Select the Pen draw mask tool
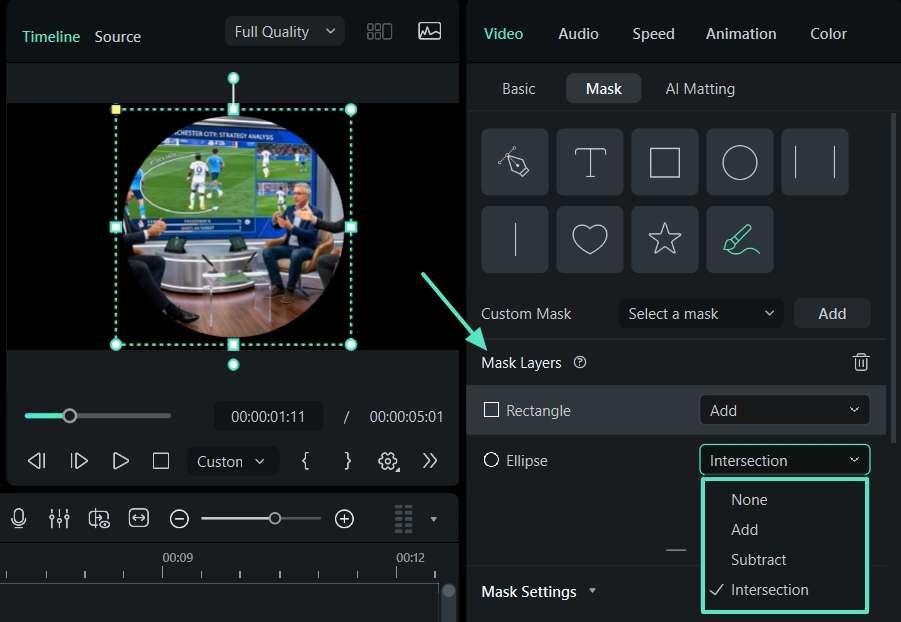This screenshot has height=622, width=901. click(515, 162)
